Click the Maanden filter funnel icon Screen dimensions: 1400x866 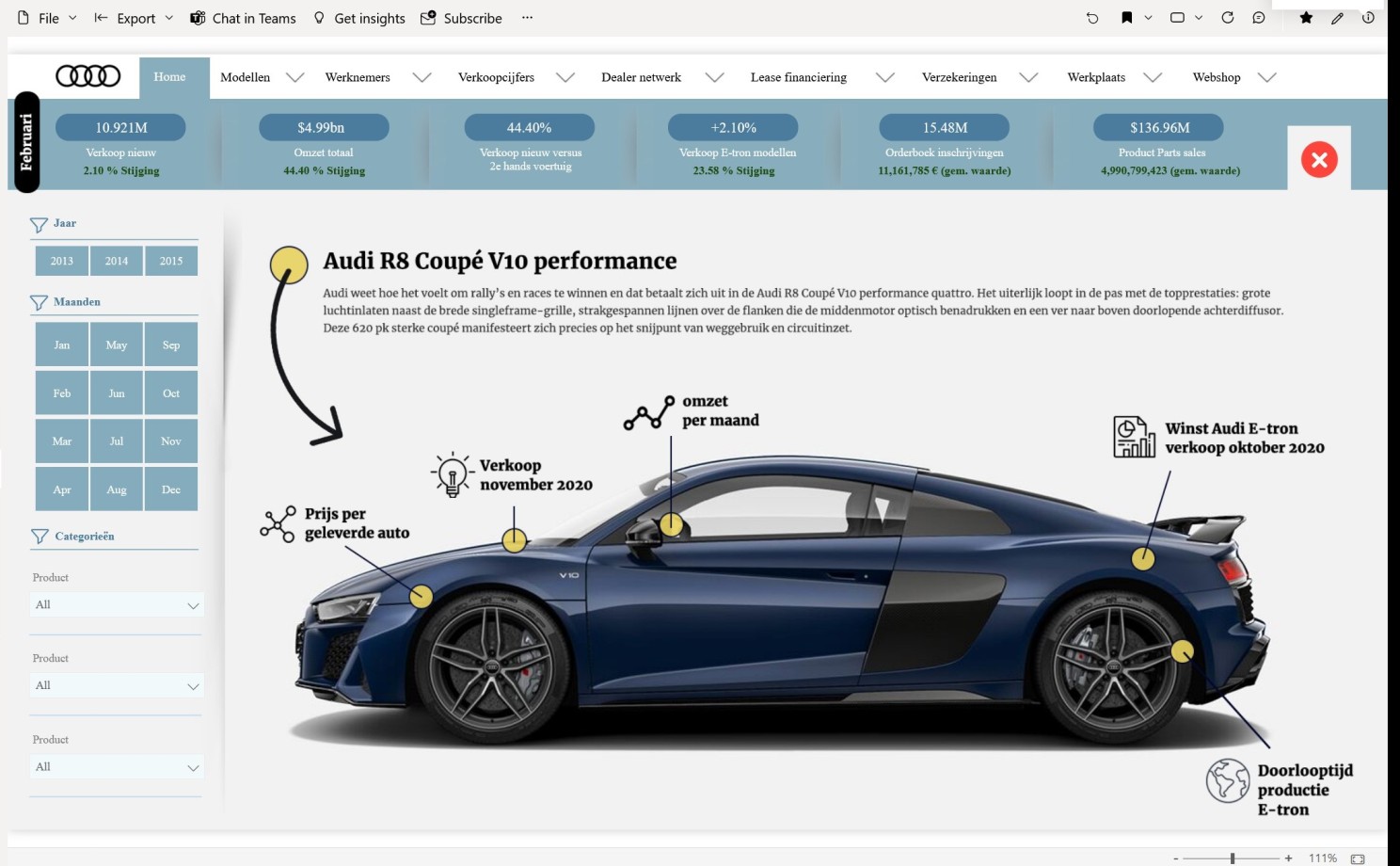click(x=39, y=303)
